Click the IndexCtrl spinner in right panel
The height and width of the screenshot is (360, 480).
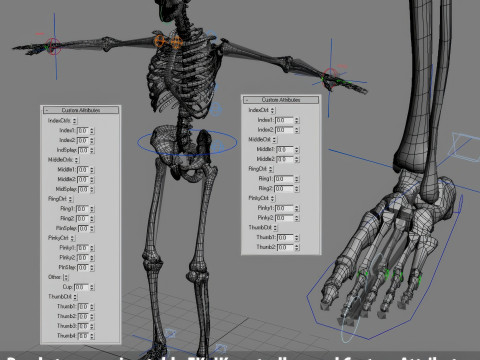273,110
